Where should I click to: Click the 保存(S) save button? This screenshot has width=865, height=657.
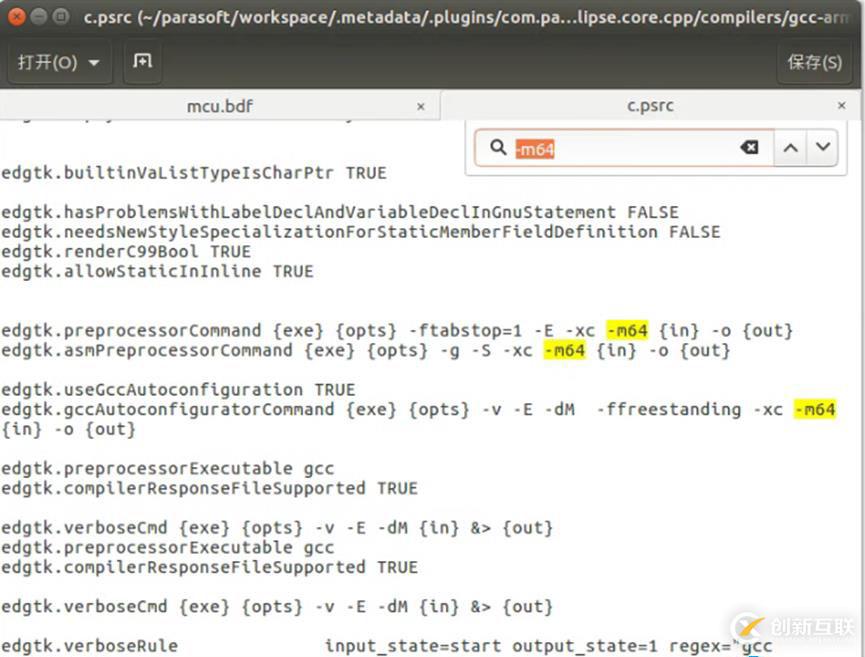[x=814, y=62]
